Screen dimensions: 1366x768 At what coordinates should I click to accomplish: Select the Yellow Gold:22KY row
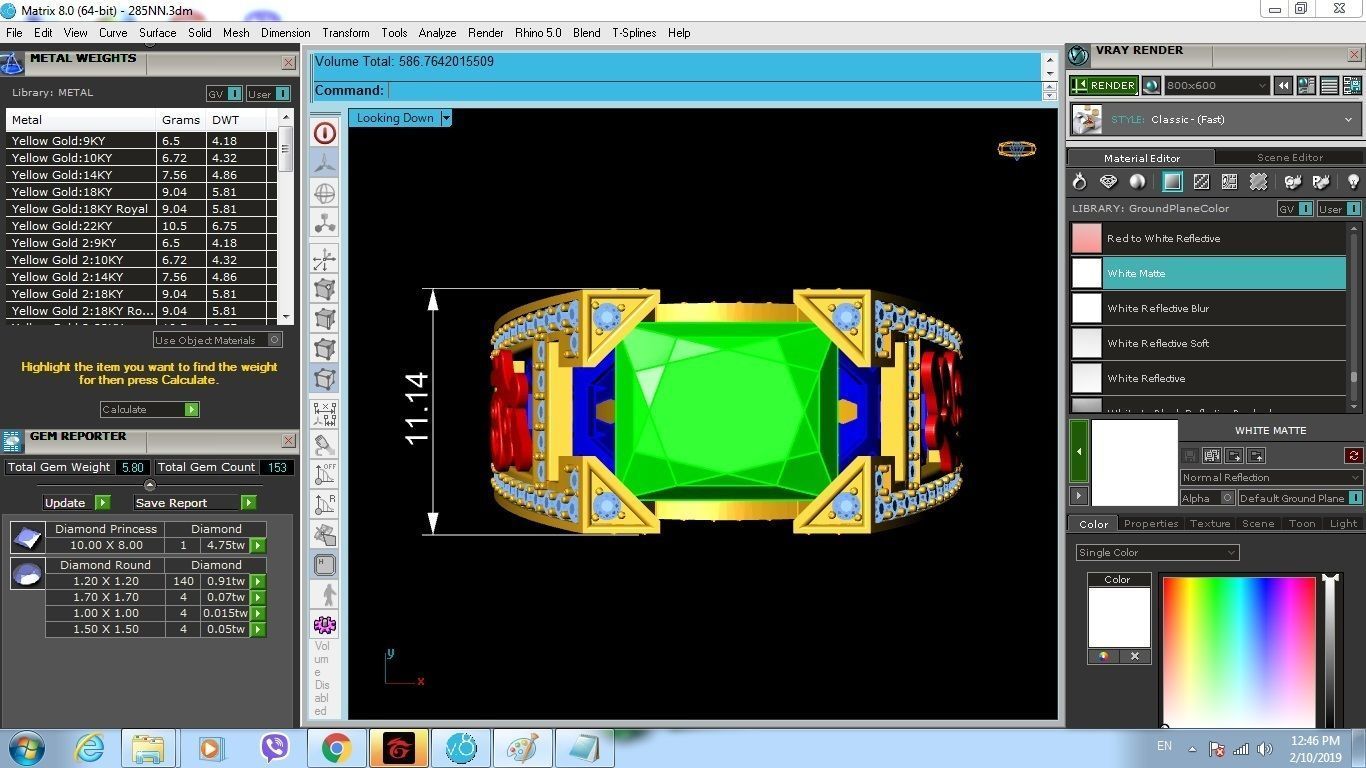tap(141, 226)
